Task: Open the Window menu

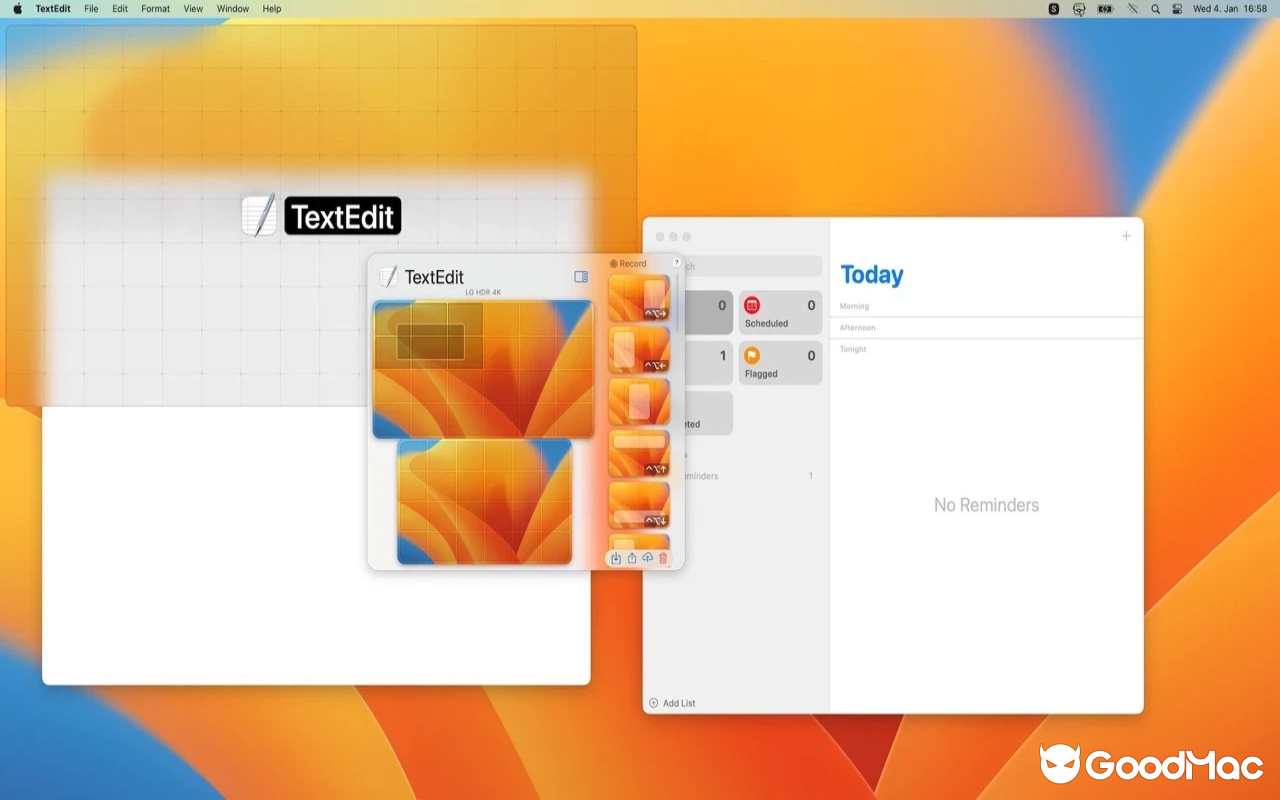Action: (233, 9)
